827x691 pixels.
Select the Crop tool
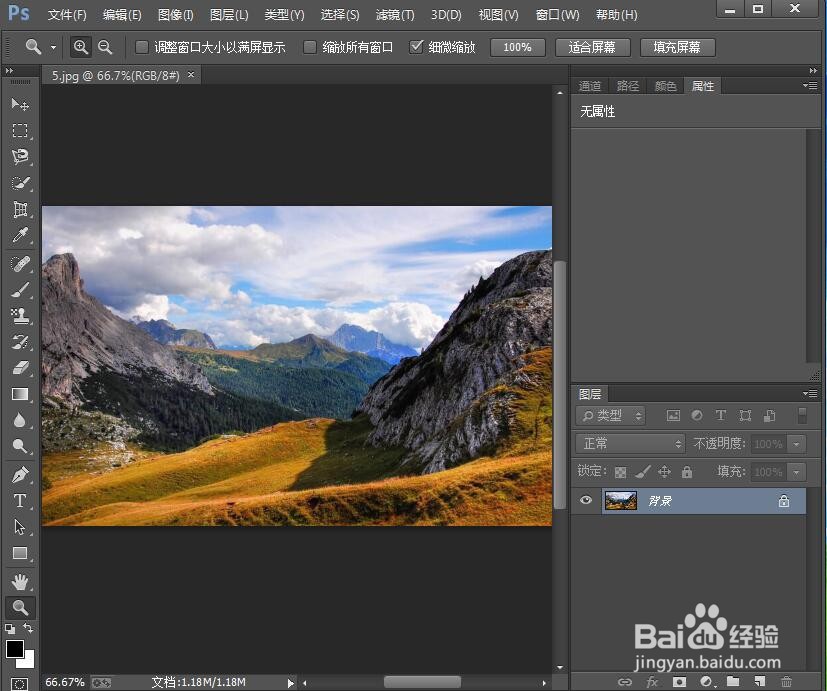[x=20, y=209]
